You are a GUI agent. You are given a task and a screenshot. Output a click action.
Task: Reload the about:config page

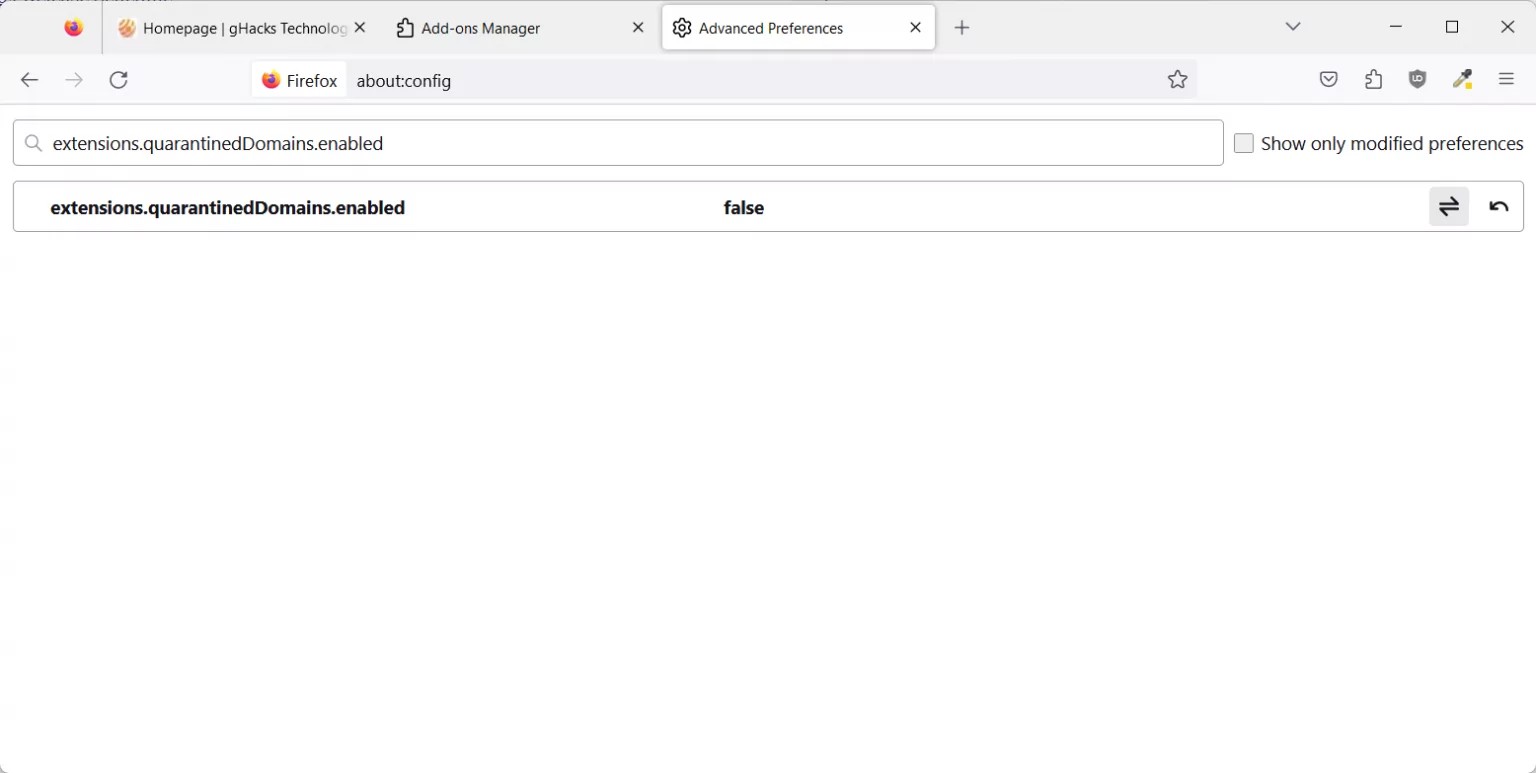118,80
